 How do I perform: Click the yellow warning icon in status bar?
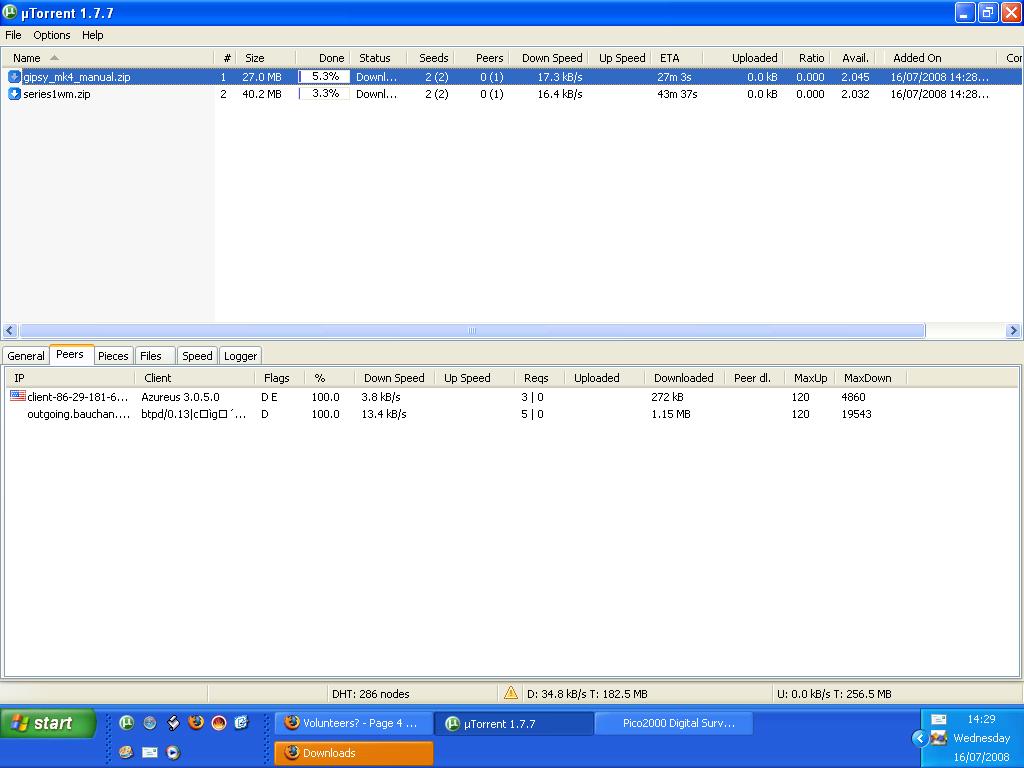(x=511, y=693)
